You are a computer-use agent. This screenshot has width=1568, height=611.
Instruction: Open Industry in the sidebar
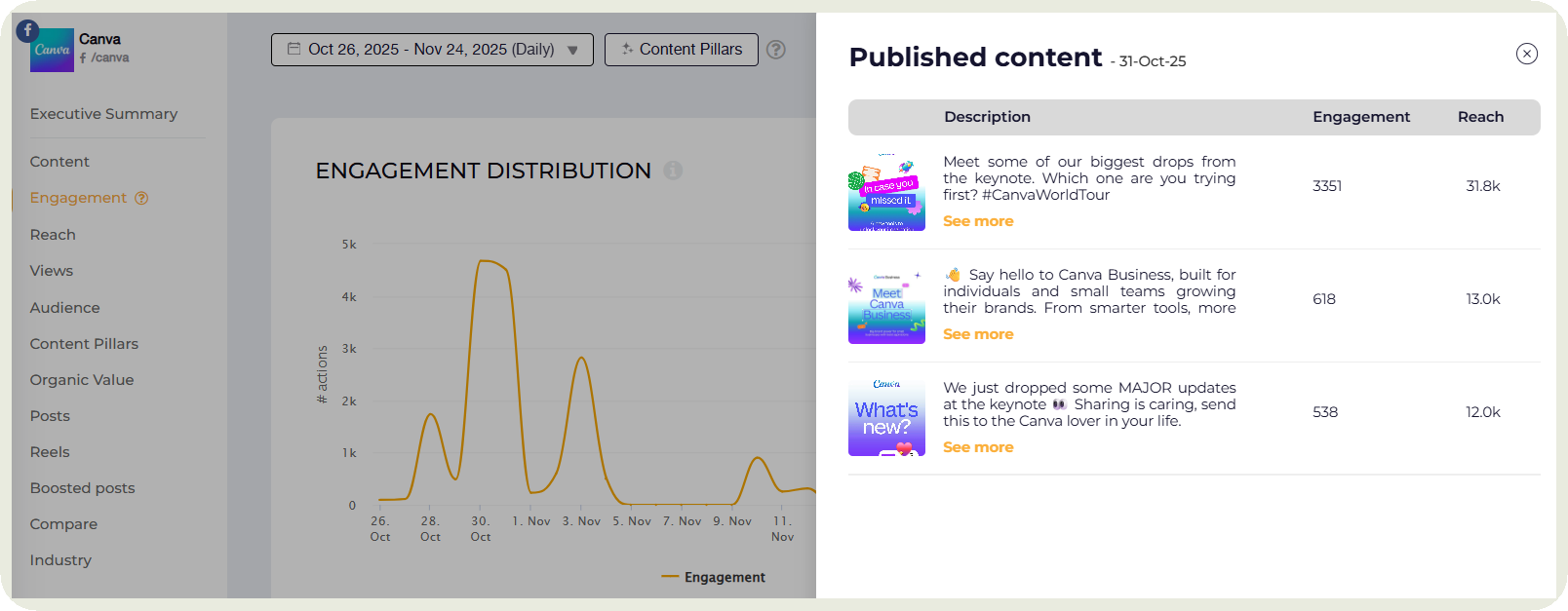60,560
